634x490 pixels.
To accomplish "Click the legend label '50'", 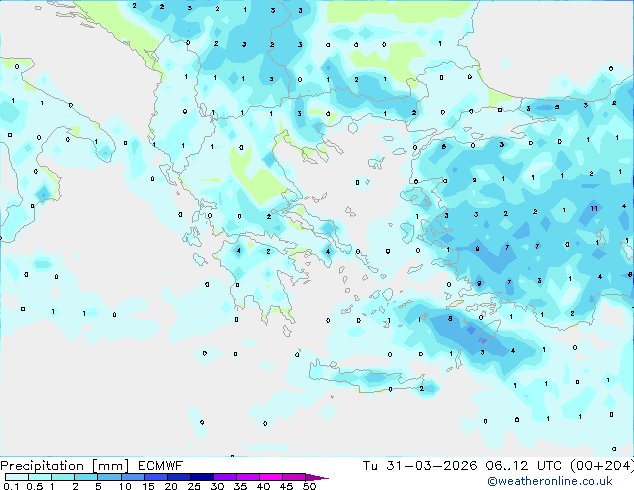I will [309, 486].
